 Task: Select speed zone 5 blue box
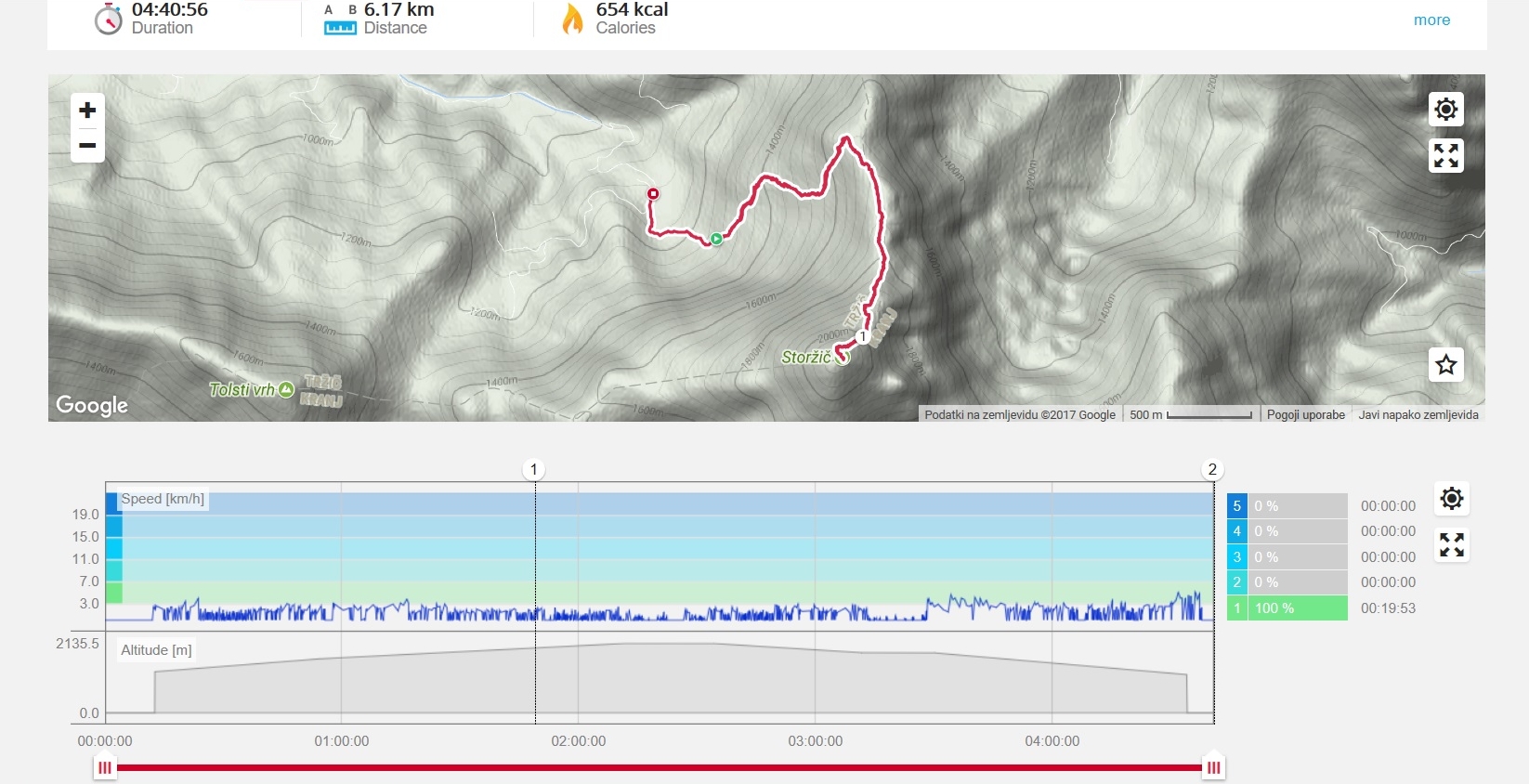coord(1236,506)
